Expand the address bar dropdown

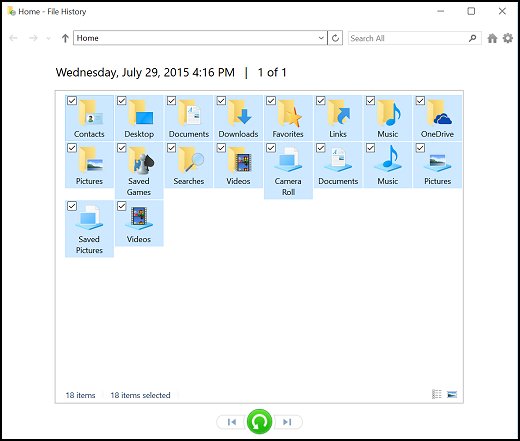tap(321, 38)
